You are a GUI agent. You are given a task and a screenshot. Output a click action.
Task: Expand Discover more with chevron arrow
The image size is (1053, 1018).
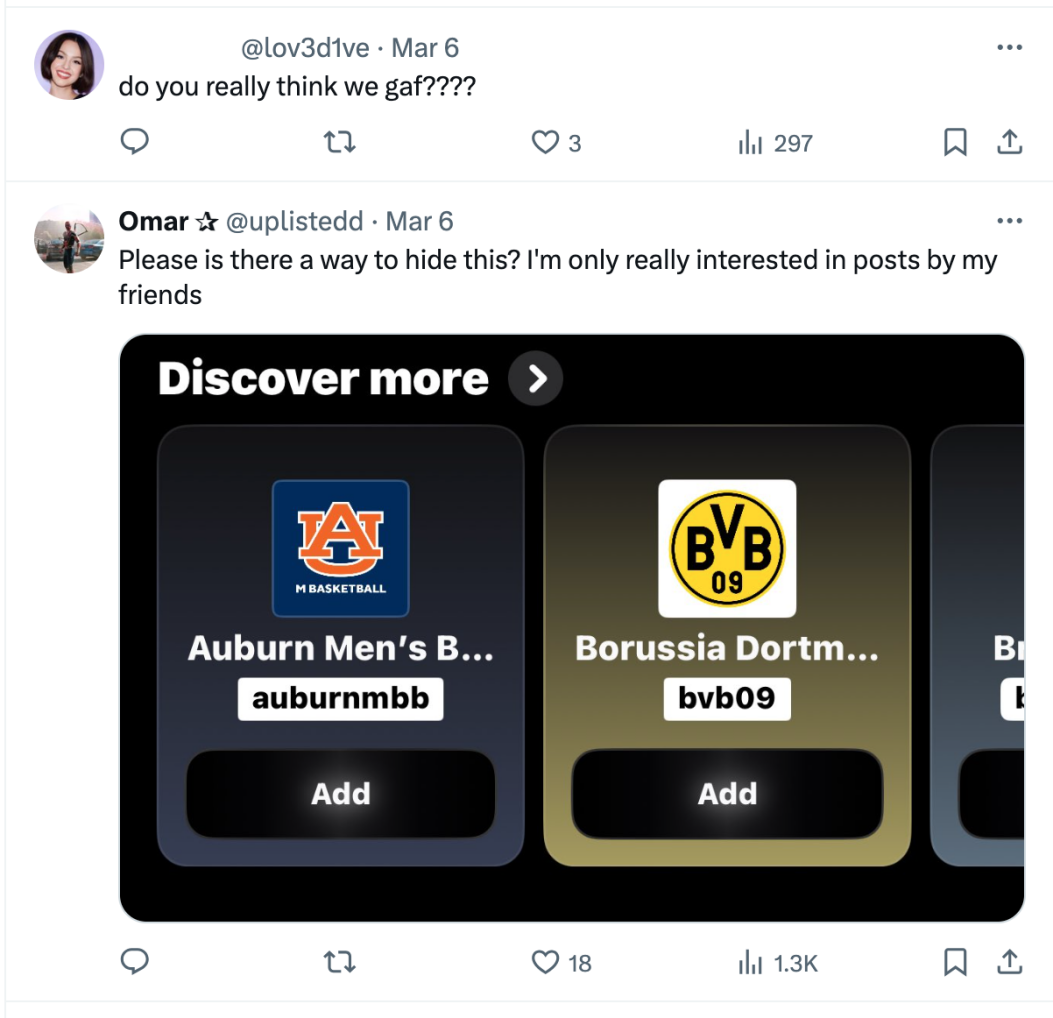click(536, 379)
